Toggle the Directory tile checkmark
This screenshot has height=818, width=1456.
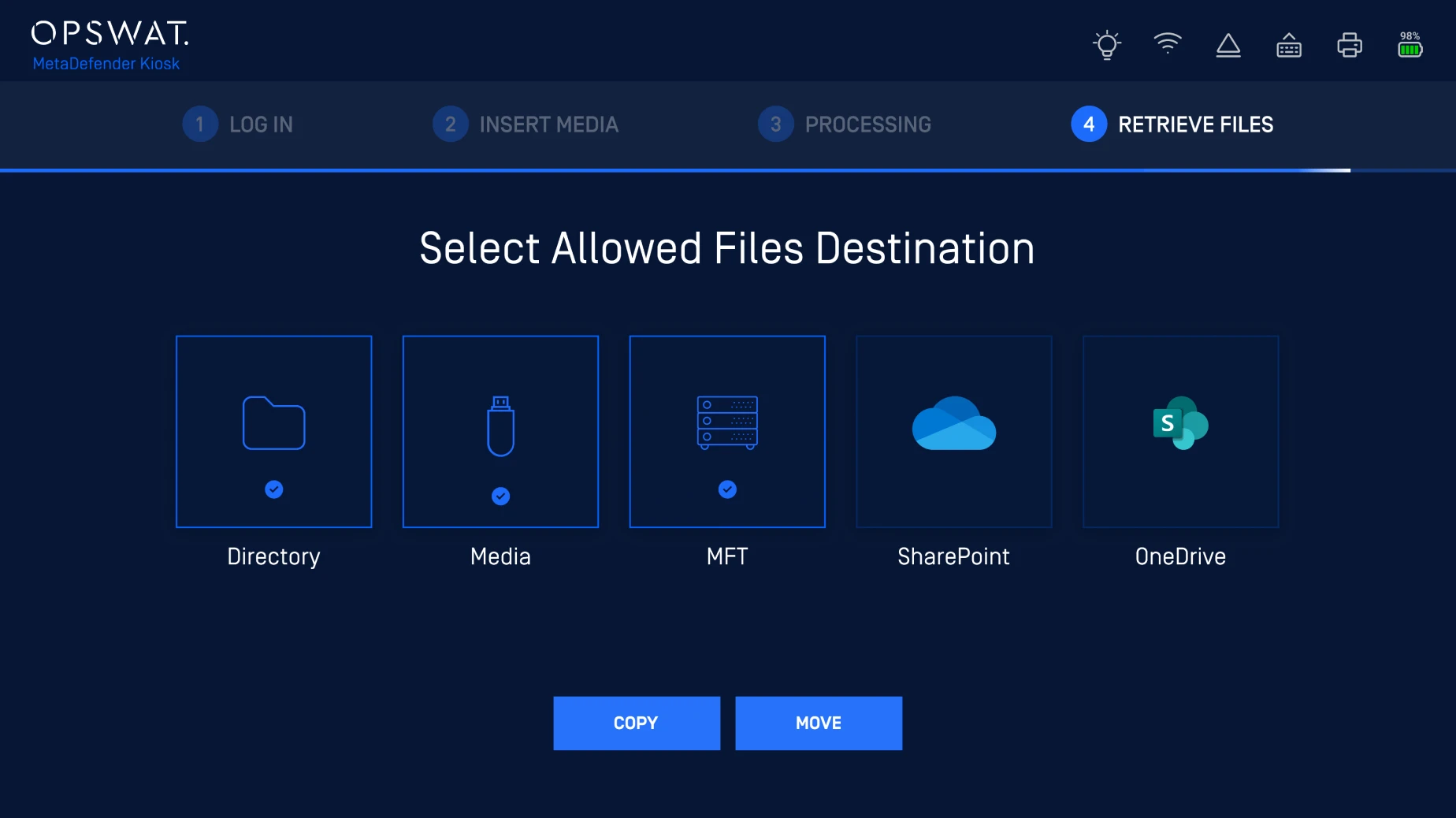[x=273, y=489]
